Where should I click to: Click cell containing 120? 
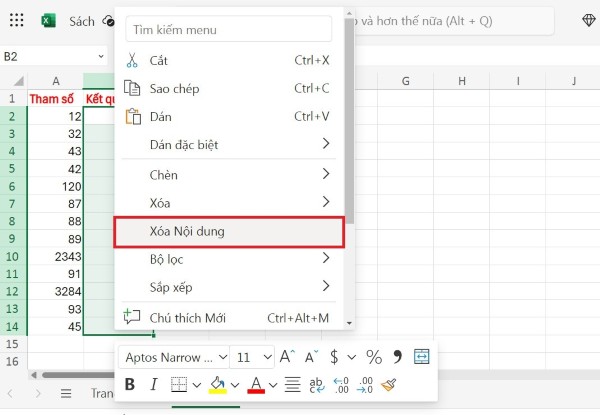(55, 186)
